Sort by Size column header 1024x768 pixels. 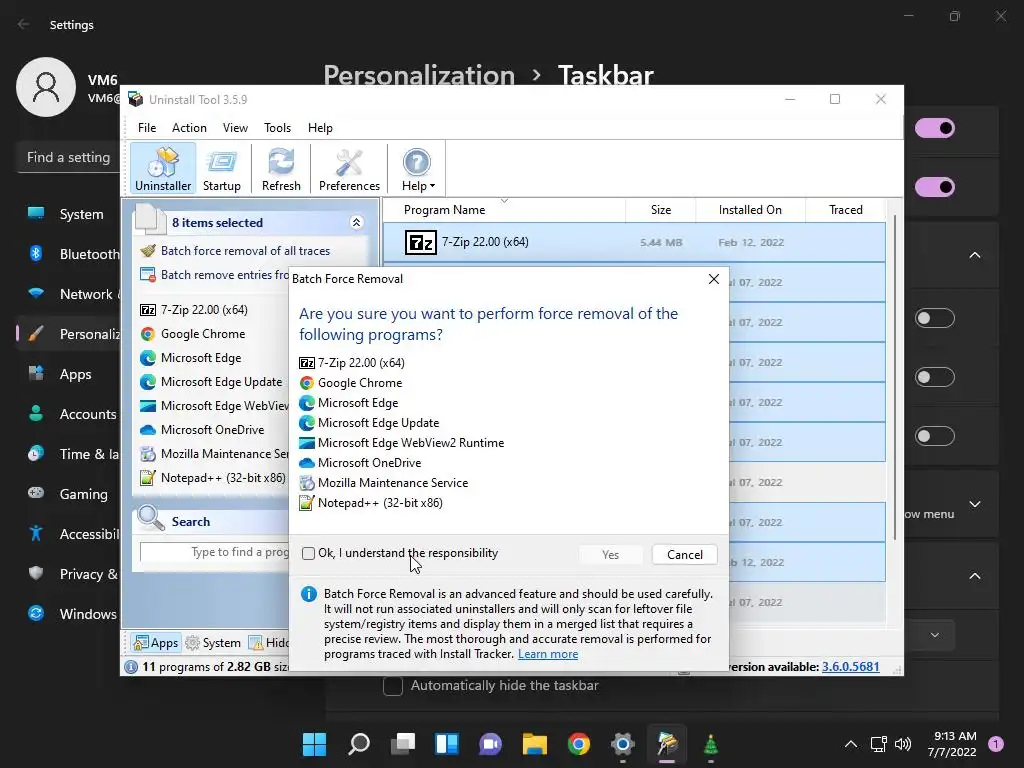coord(661,210)
